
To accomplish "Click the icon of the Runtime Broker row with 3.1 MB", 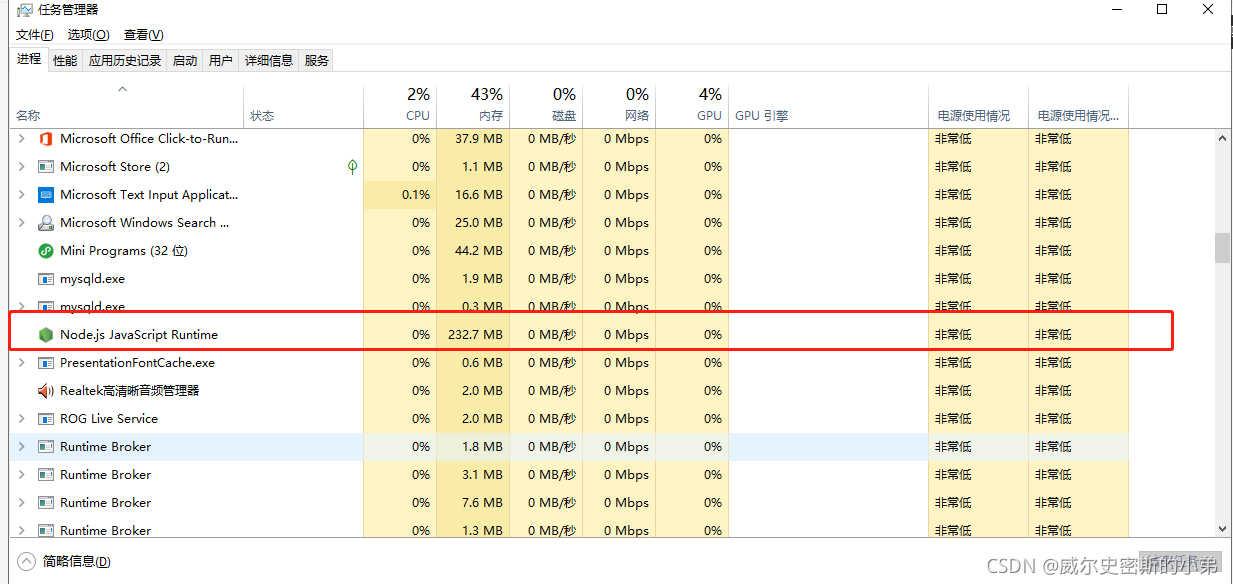I will [45, 474].
